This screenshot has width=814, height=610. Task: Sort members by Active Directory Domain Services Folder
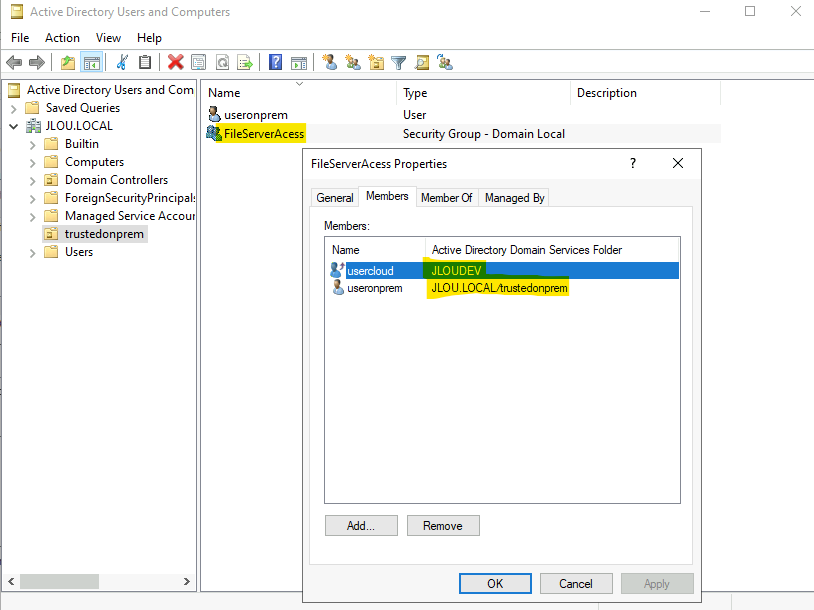(x=552, y=250)
